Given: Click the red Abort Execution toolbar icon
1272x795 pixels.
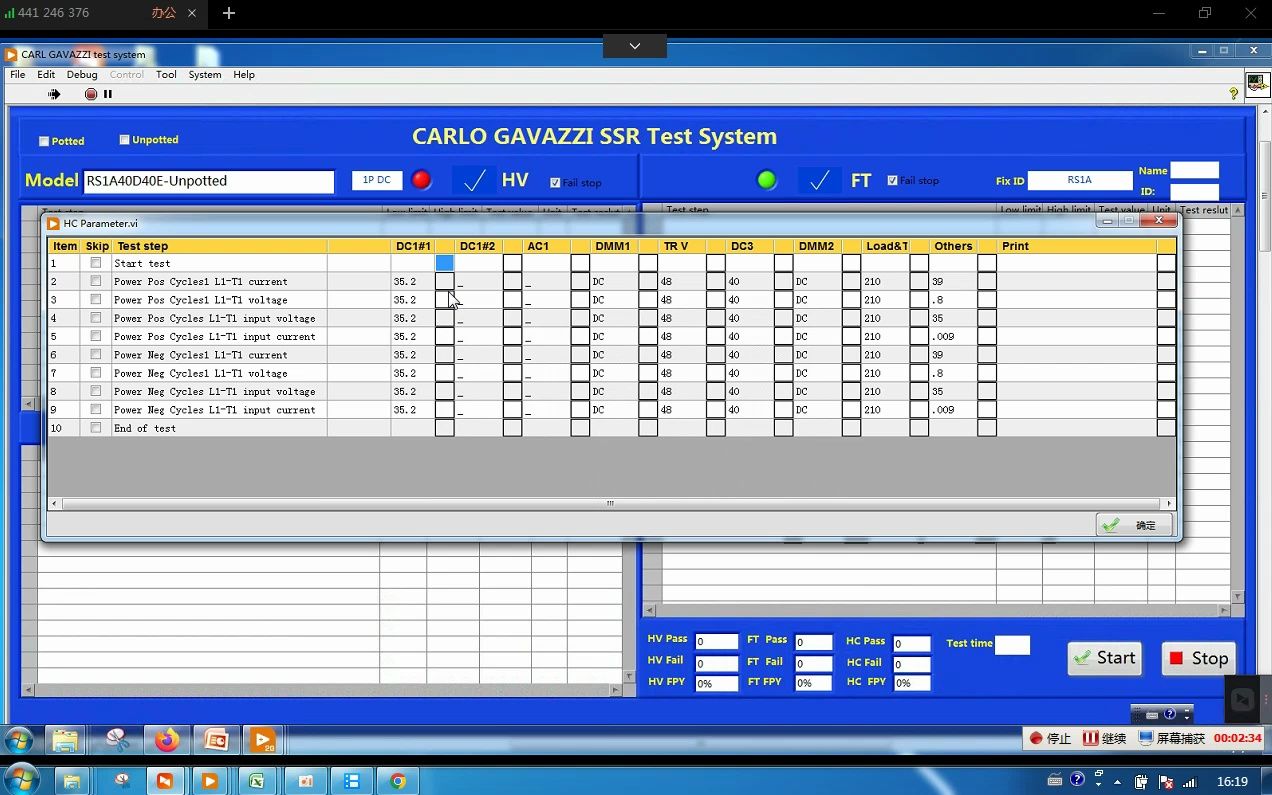Looking at the screenshot, I should coord(91,94).
